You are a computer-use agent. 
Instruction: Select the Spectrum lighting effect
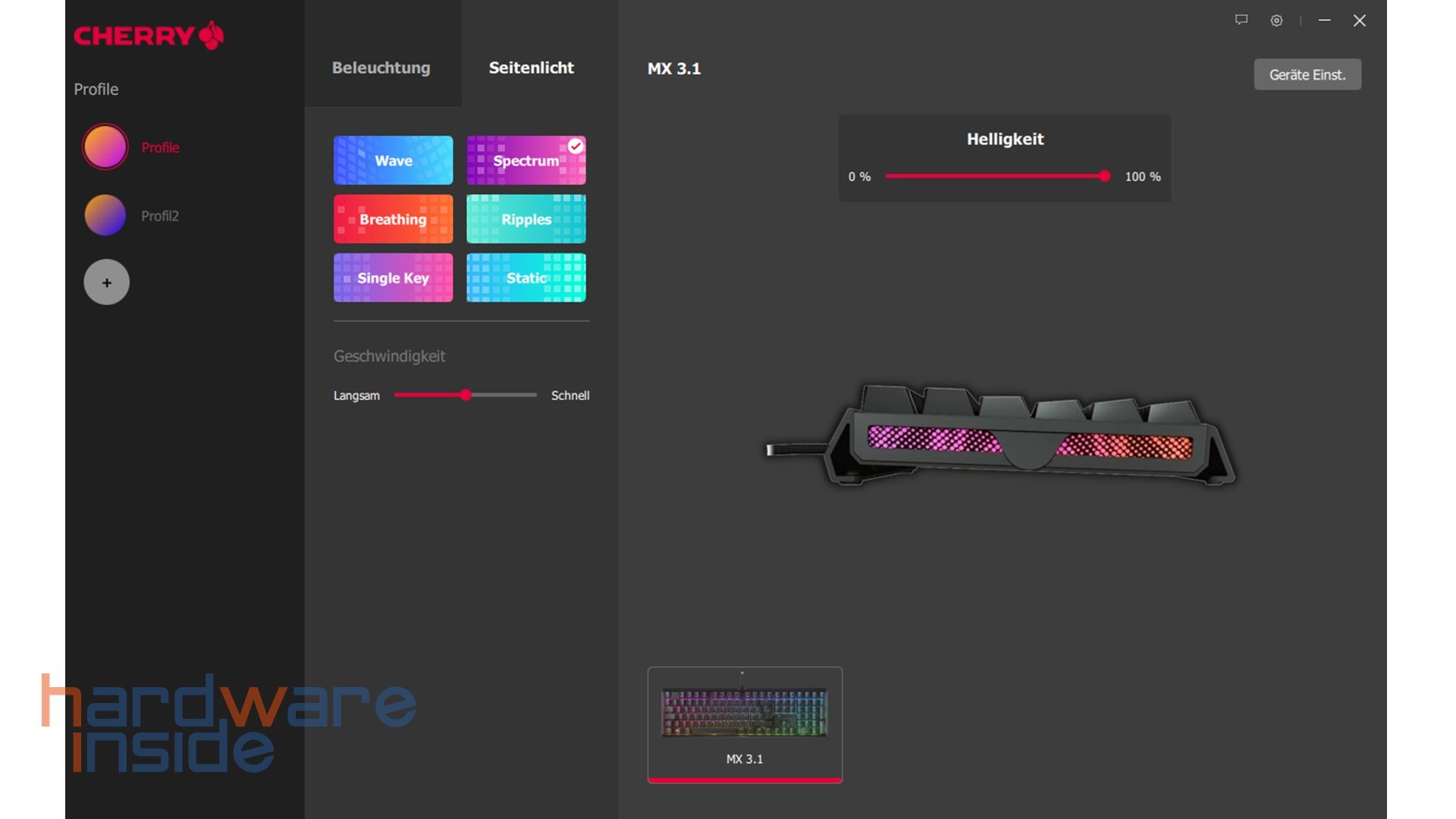coord(527,160)
